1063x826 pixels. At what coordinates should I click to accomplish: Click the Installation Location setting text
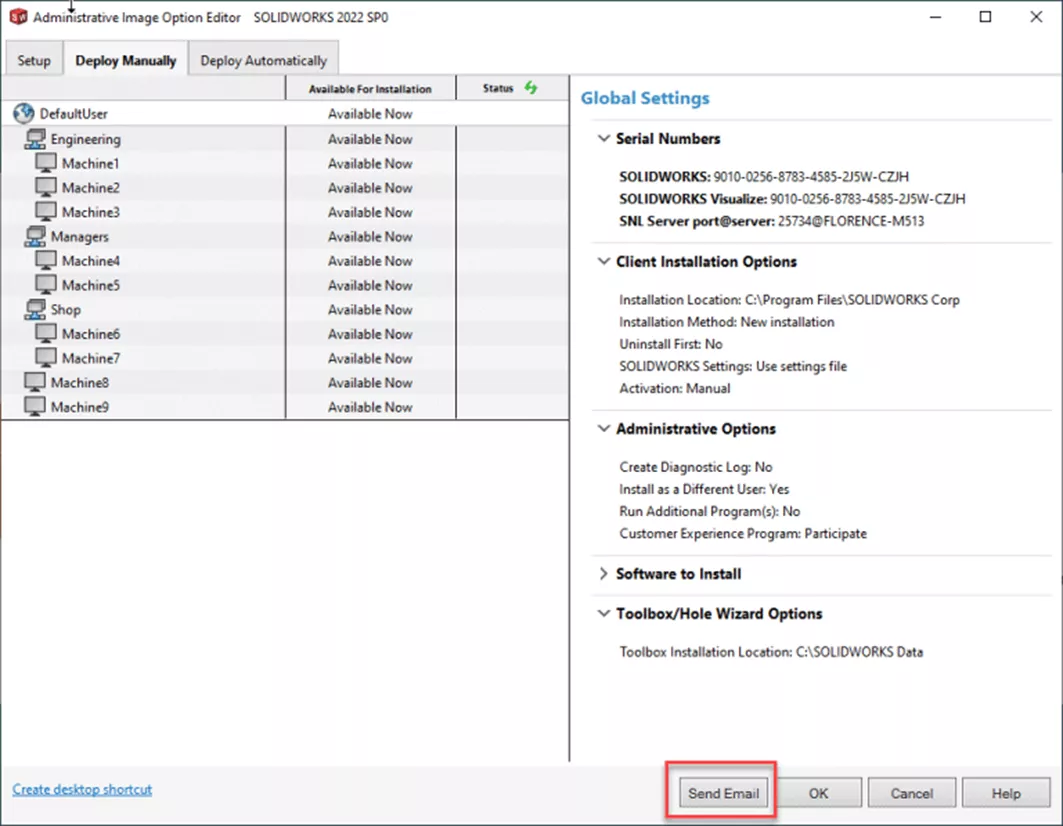tap(789, 300)
